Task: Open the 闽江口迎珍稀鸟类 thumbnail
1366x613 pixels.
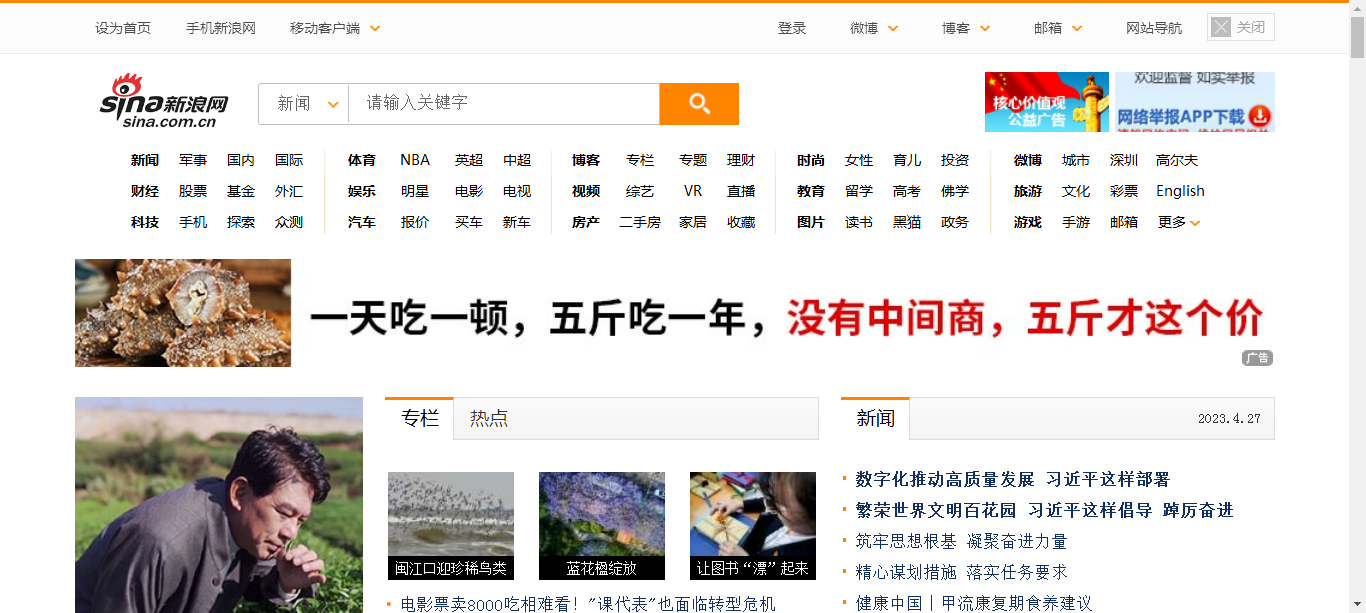Action: tap(451, 526)
